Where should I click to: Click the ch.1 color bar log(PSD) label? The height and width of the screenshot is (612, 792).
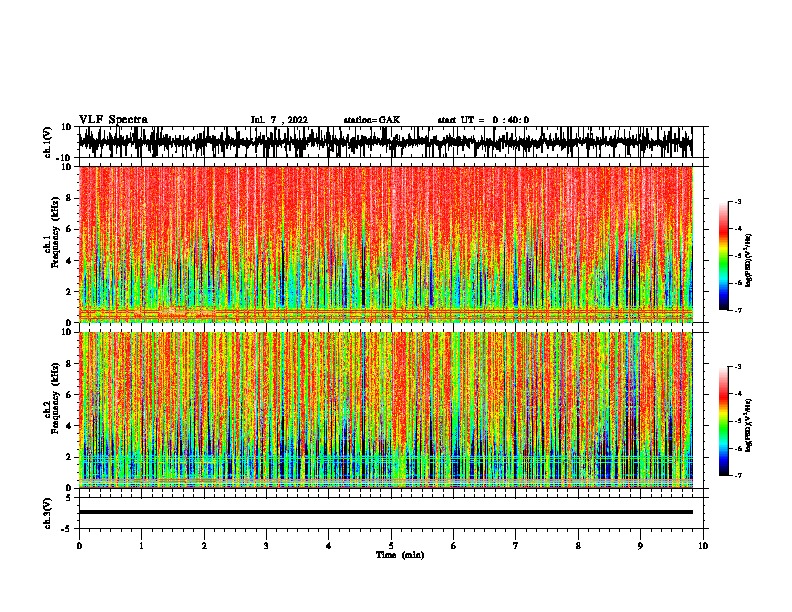[749, 260]
